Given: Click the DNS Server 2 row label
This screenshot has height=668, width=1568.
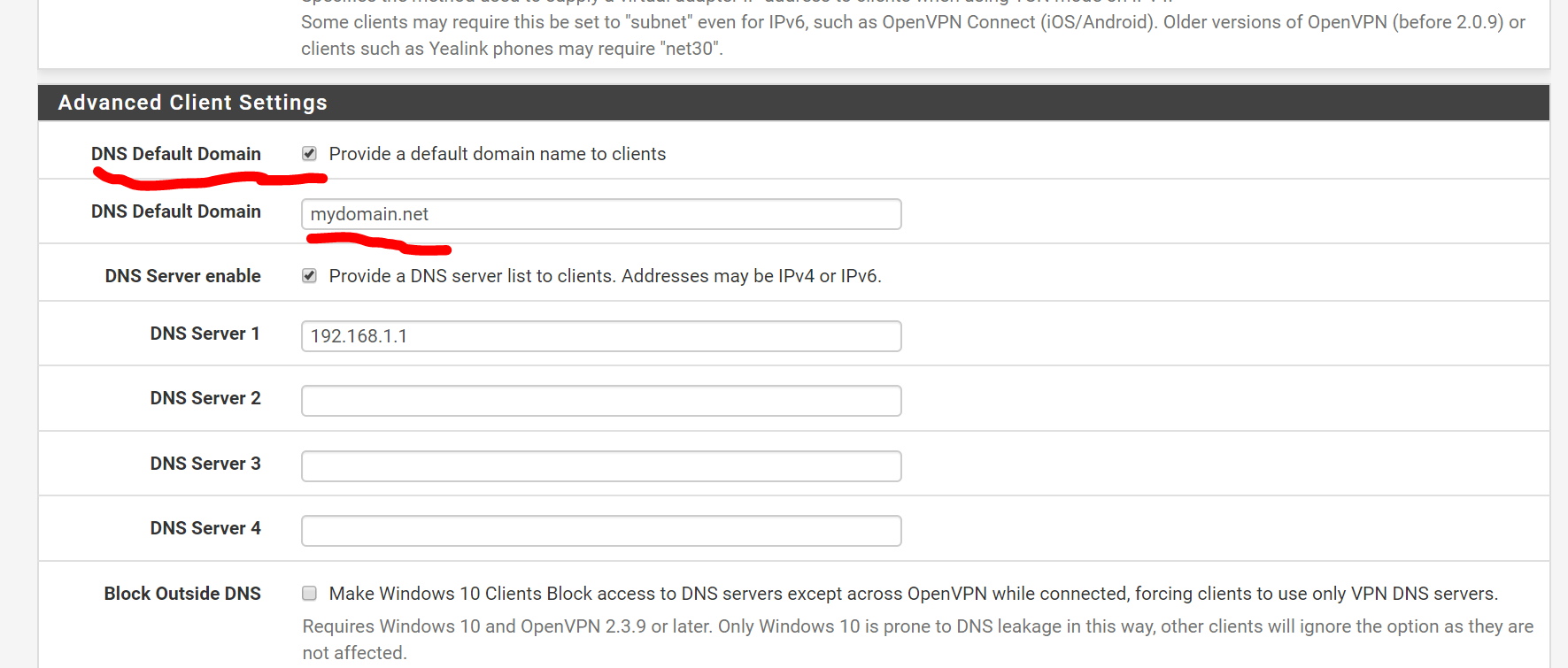Looking at the screenshot, I should (205, 398).
